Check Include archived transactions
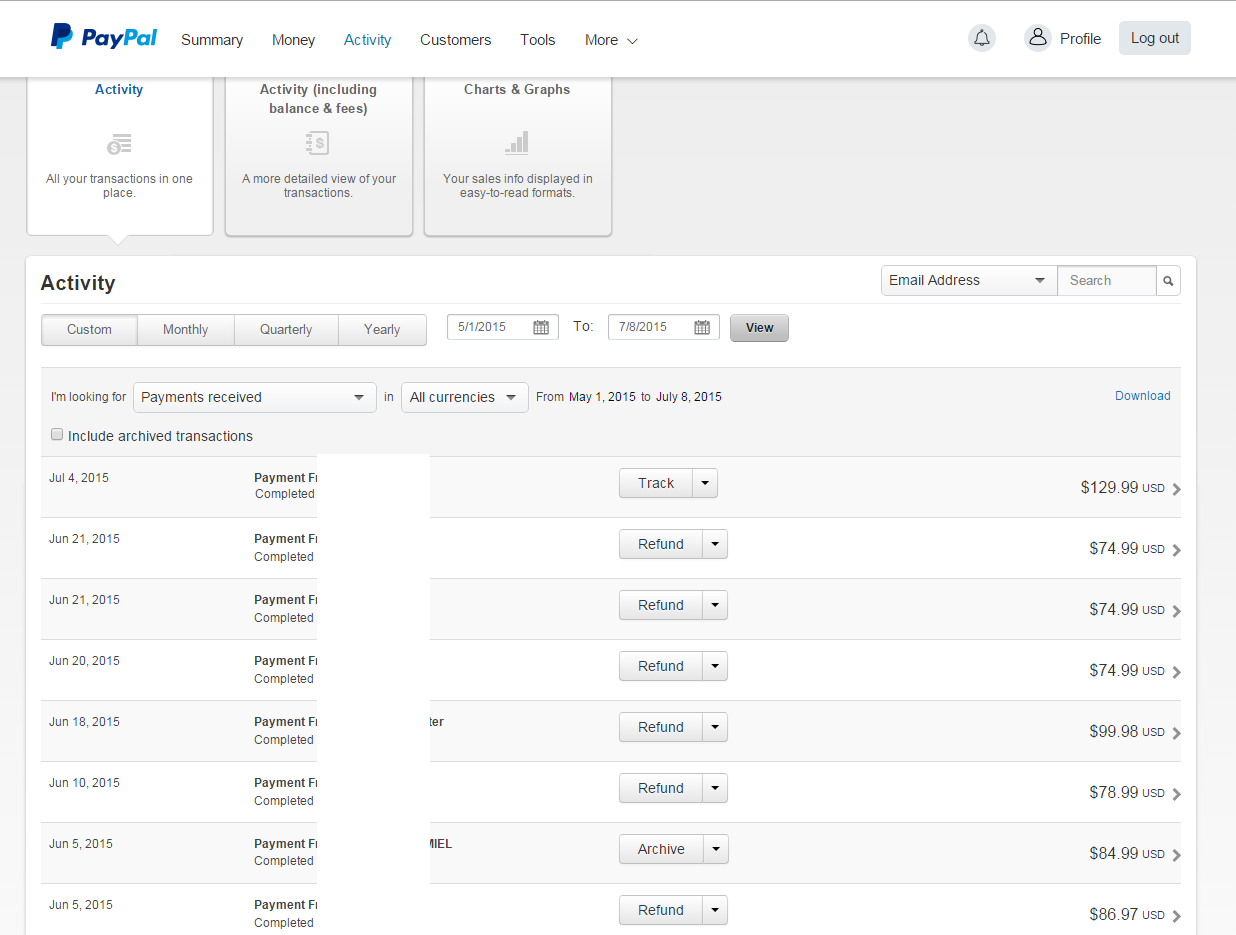 [57, 435]
